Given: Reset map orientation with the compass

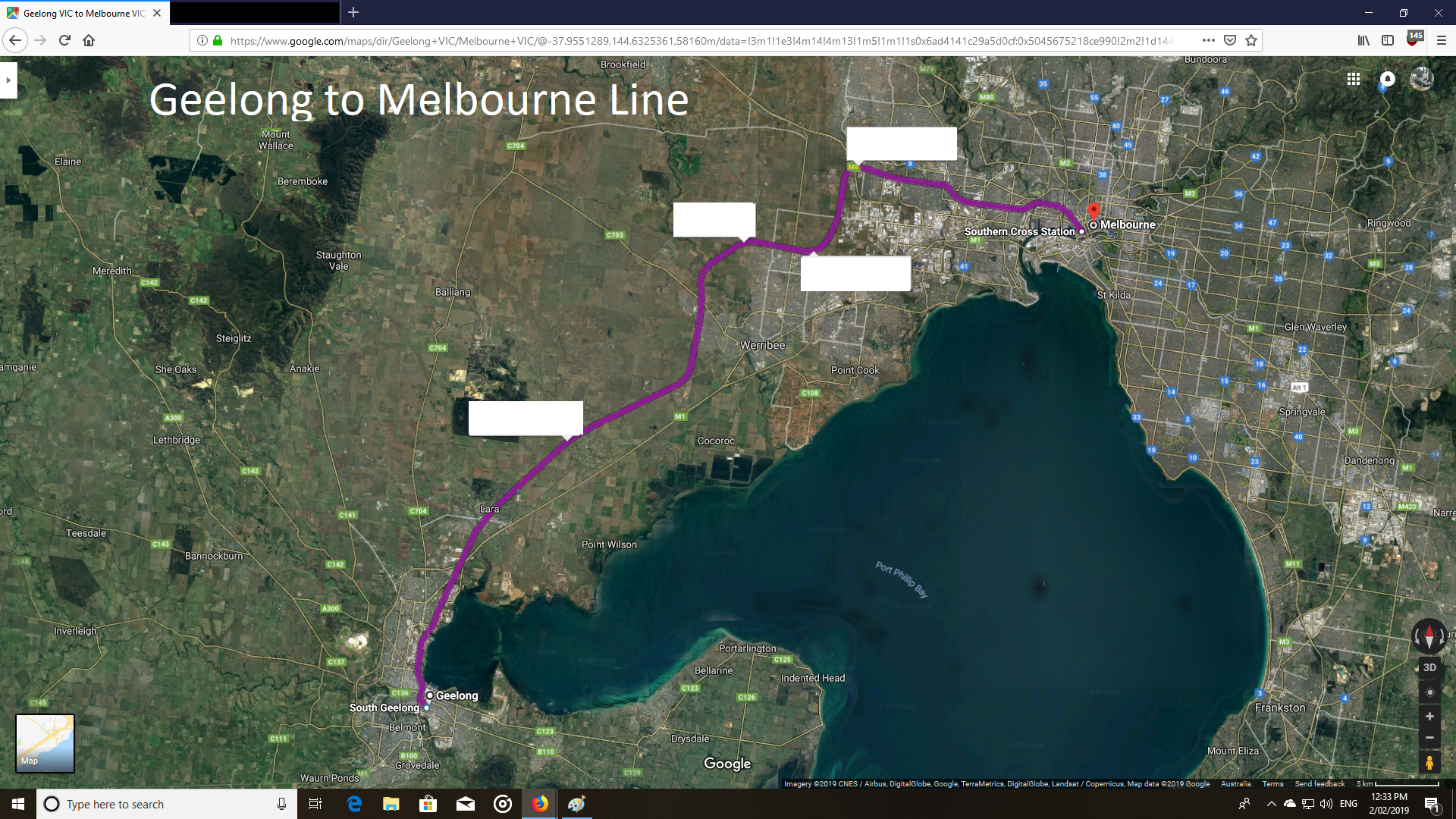Looking at the screenshot, I should click(x=1429, y=635).
